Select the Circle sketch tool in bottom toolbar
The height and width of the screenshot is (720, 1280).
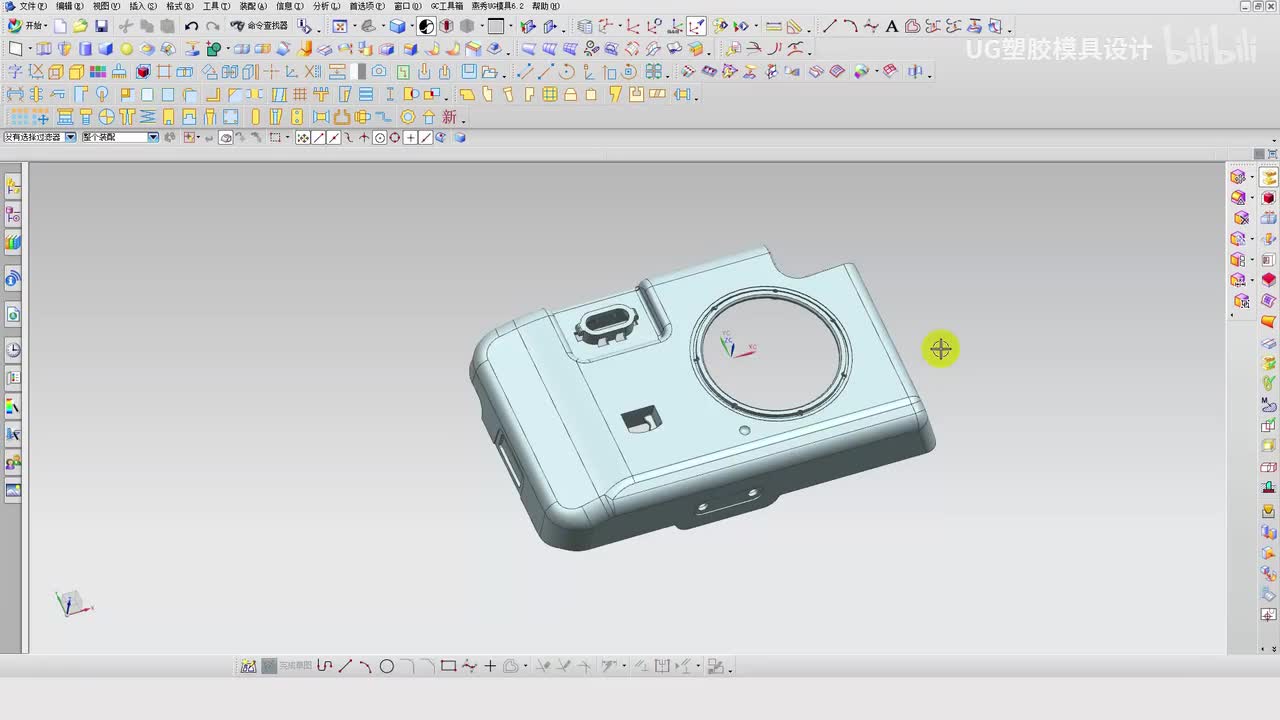pos(387,666)
